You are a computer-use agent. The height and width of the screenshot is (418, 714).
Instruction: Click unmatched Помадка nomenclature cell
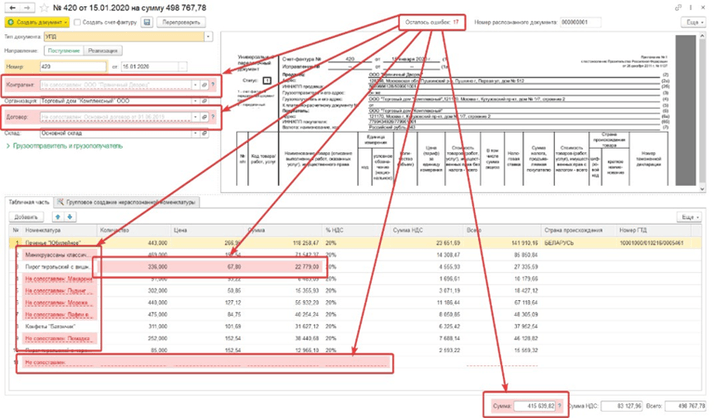(60, 338)
